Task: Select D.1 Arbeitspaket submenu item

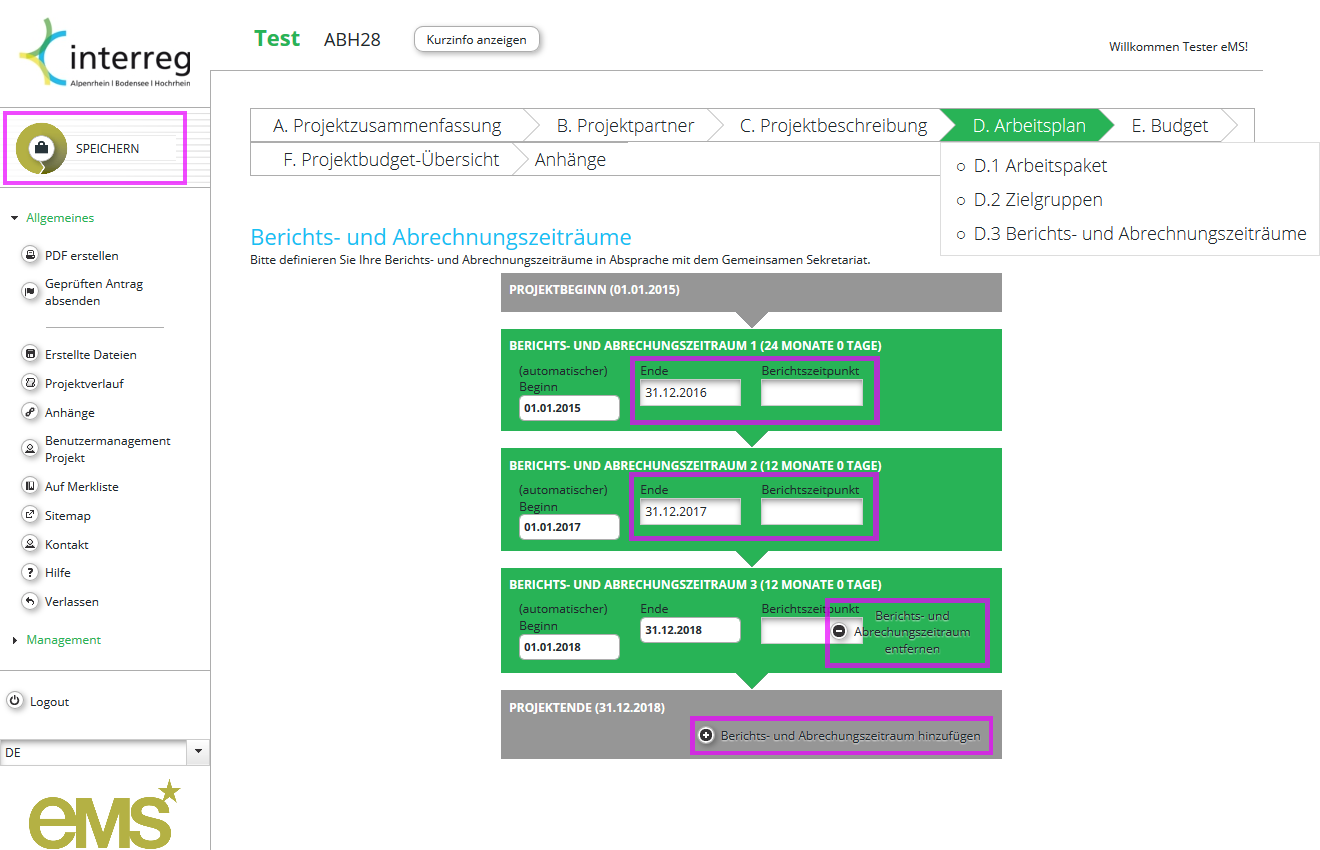Action: (1040, 166)
